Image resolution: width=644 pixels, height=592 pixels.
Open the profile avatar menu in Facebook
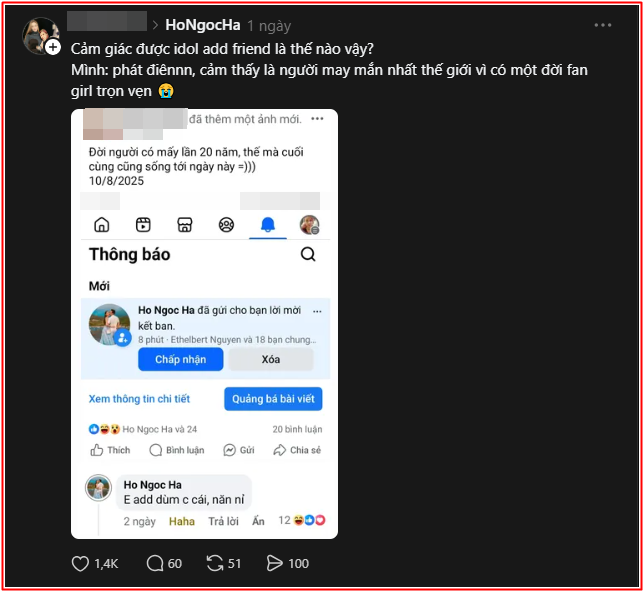coord(309,225)
